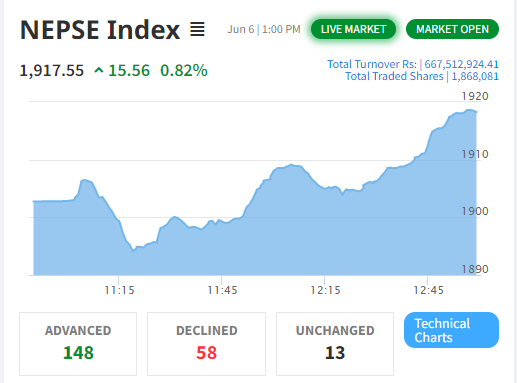Click the UNCHANGED 13 box
Viewport: 517px width, 383px height.
tap(335, 344)
